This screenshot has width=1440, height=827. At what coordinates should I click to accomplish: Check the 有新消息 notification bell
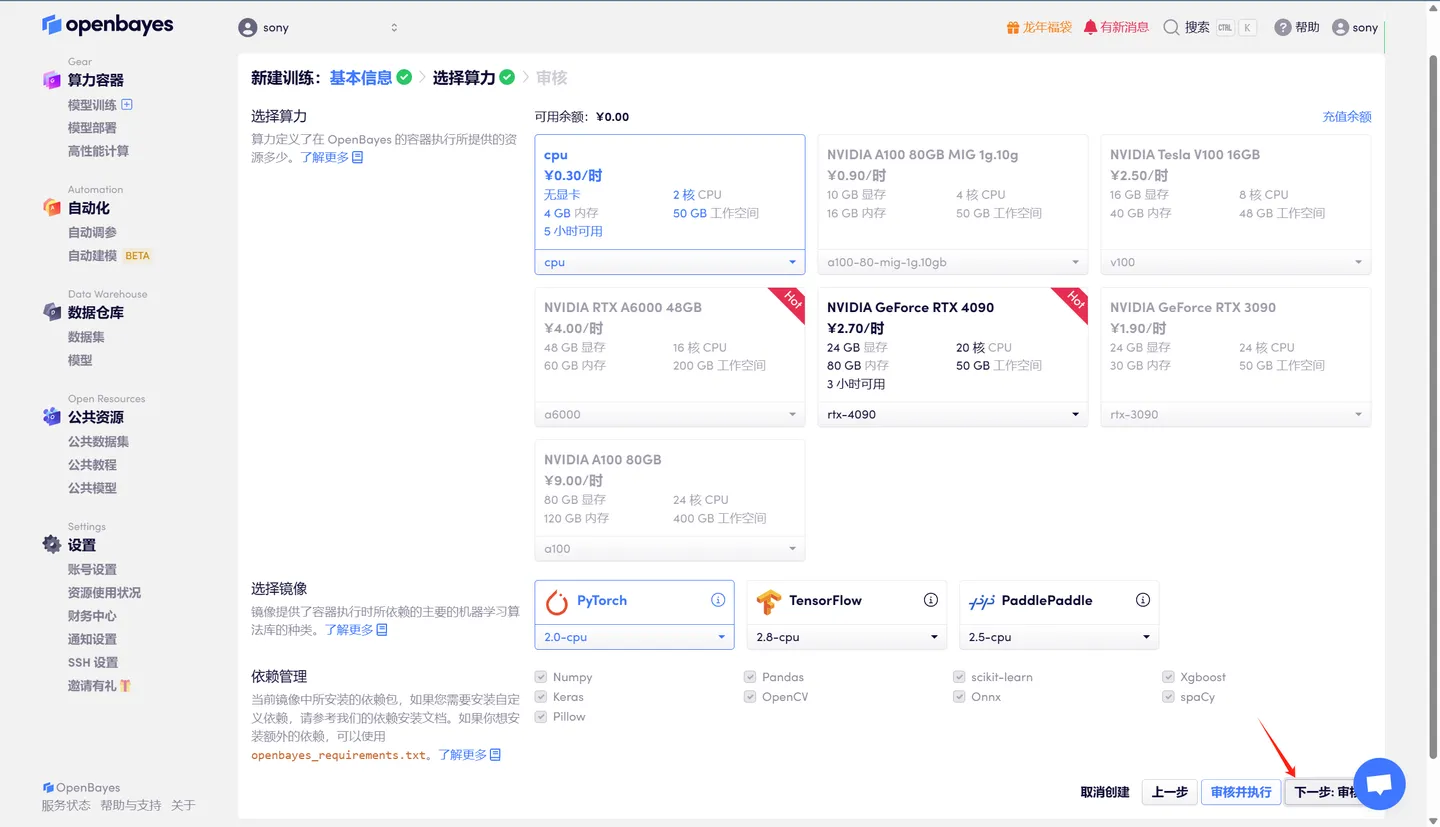[1115, 27]
